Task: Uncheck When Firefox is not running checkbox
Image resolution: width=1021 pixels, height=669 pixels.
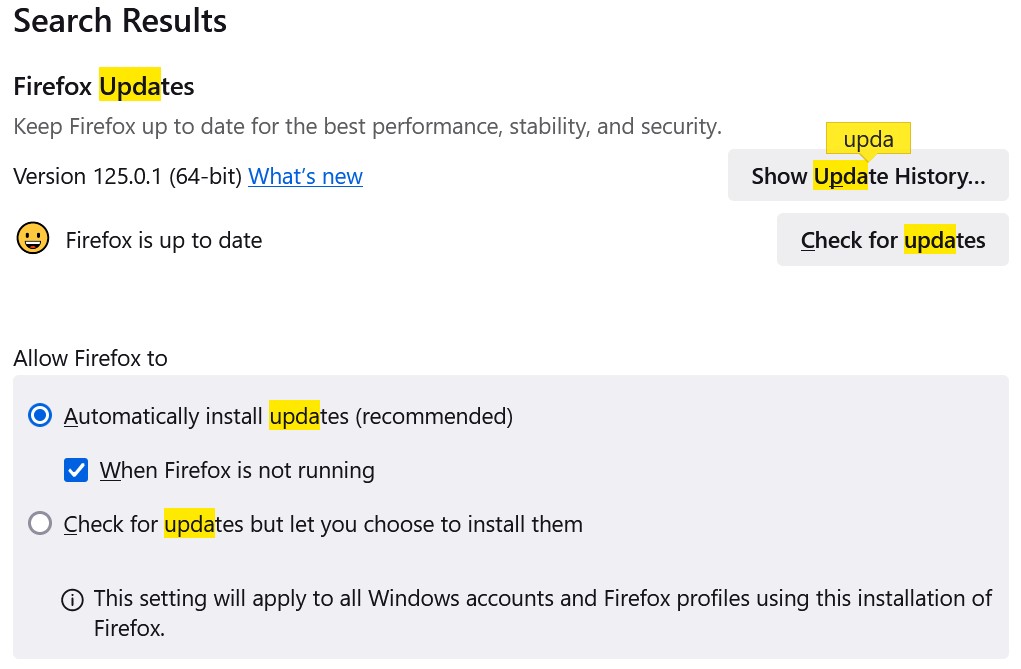Action: tap(76, 470)
